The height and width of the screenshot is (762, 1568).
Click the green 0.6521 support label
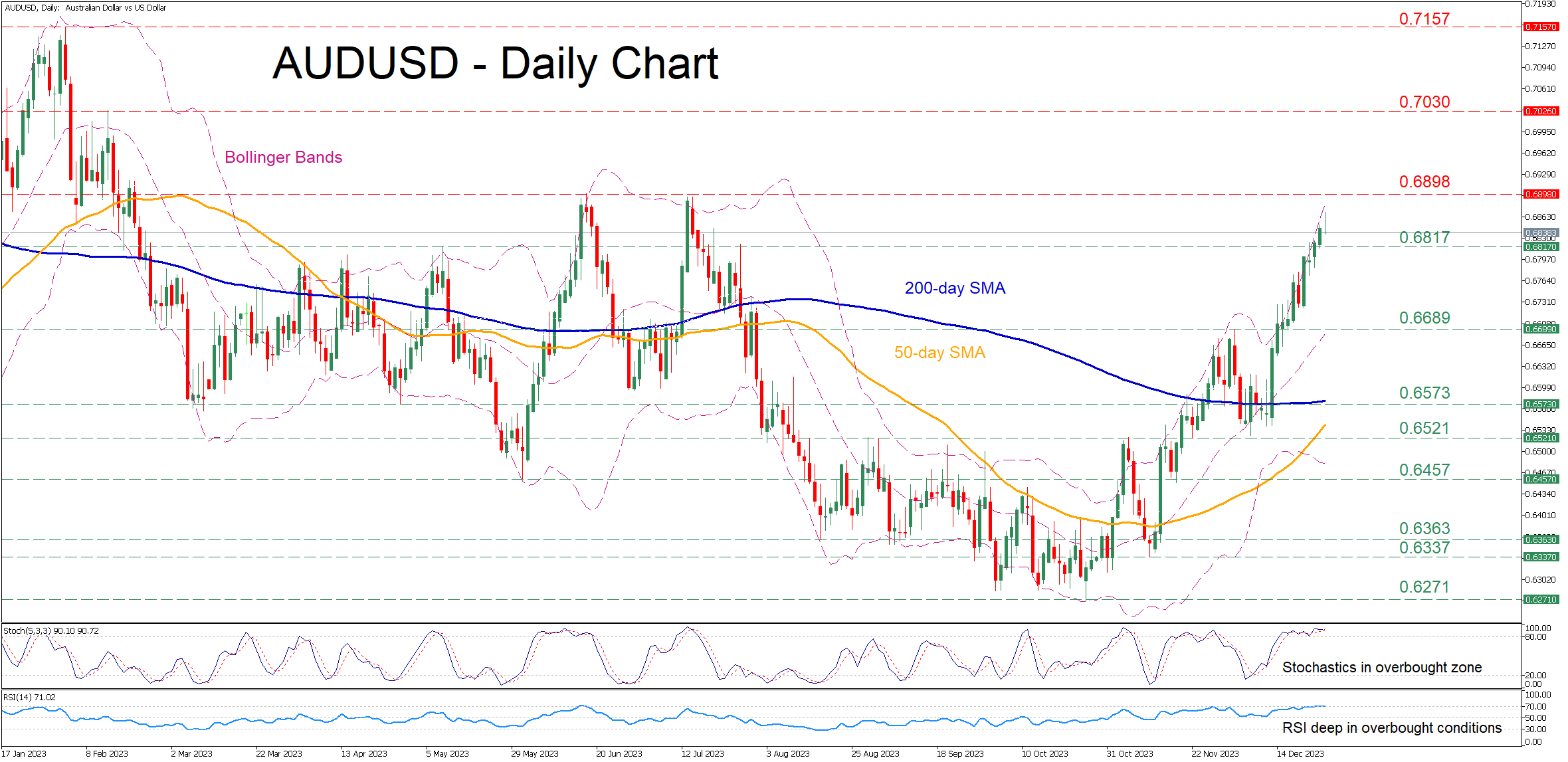(1424, 428)
